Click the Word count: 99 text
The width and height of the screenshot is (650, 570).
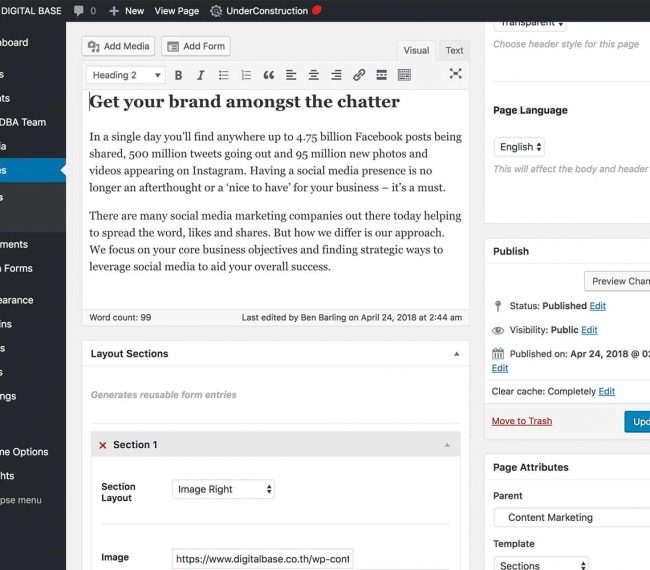click(120, 318)
